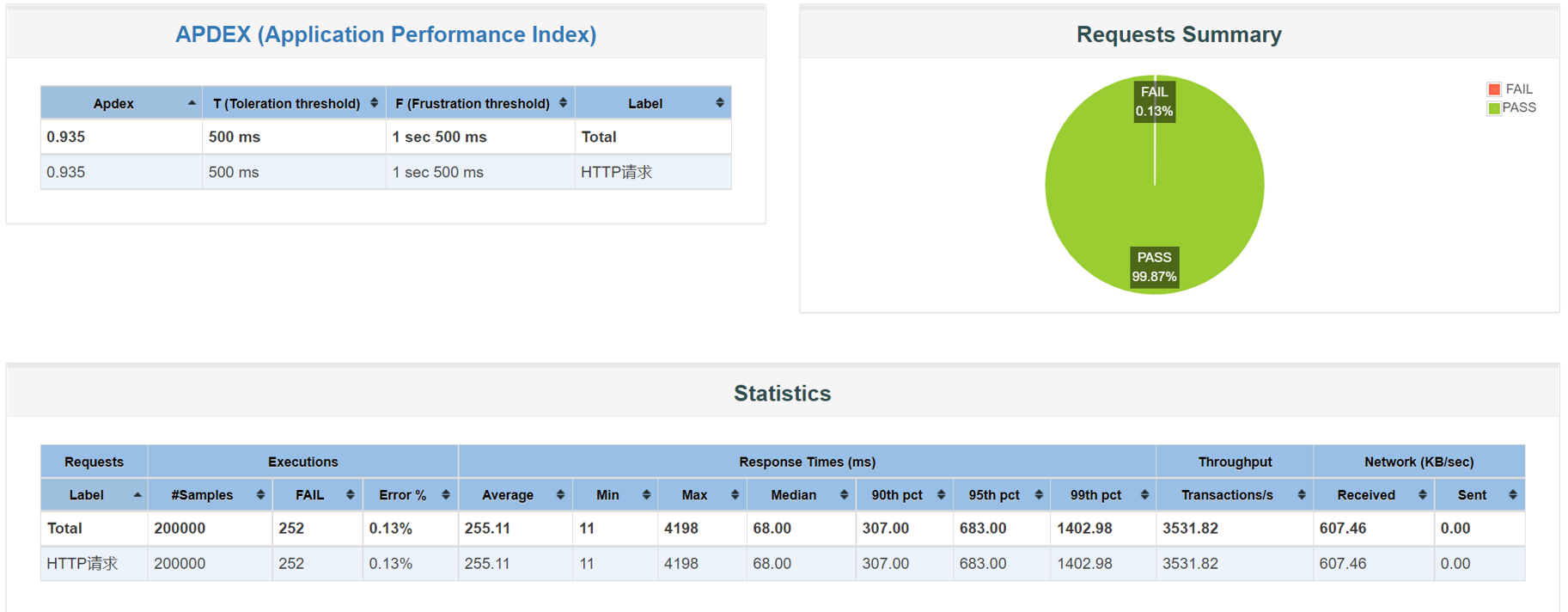Click the Executions group header
Image resolution: width=1568 pixels, height=612 pixels.
303,462
